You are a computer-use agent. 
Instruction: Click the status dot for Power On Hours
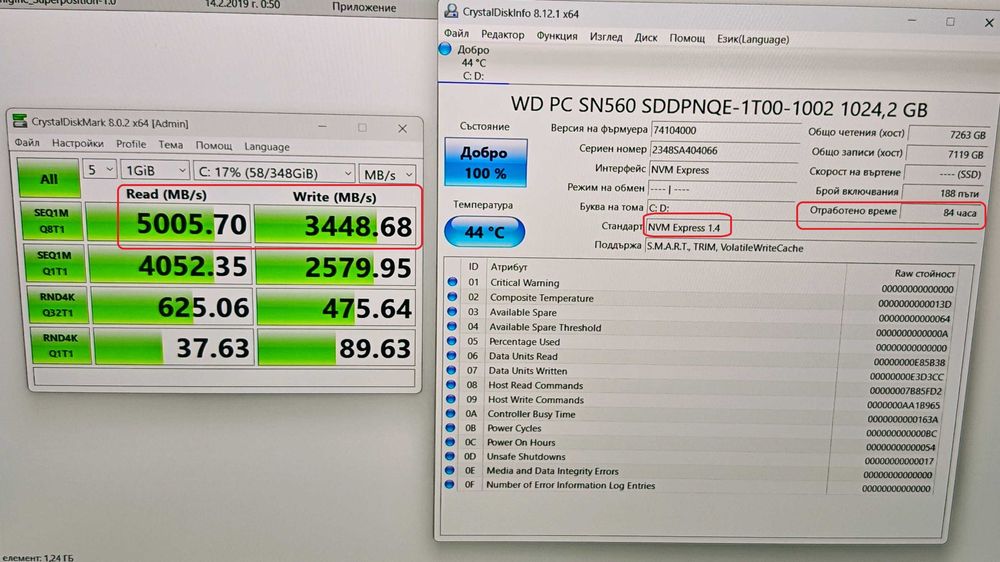[450, 441]
